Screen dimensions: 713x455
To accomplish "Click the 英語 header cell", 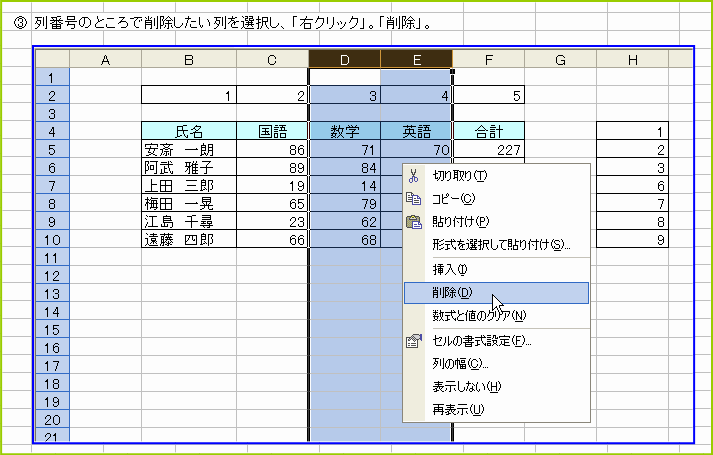I will point(417,131).
